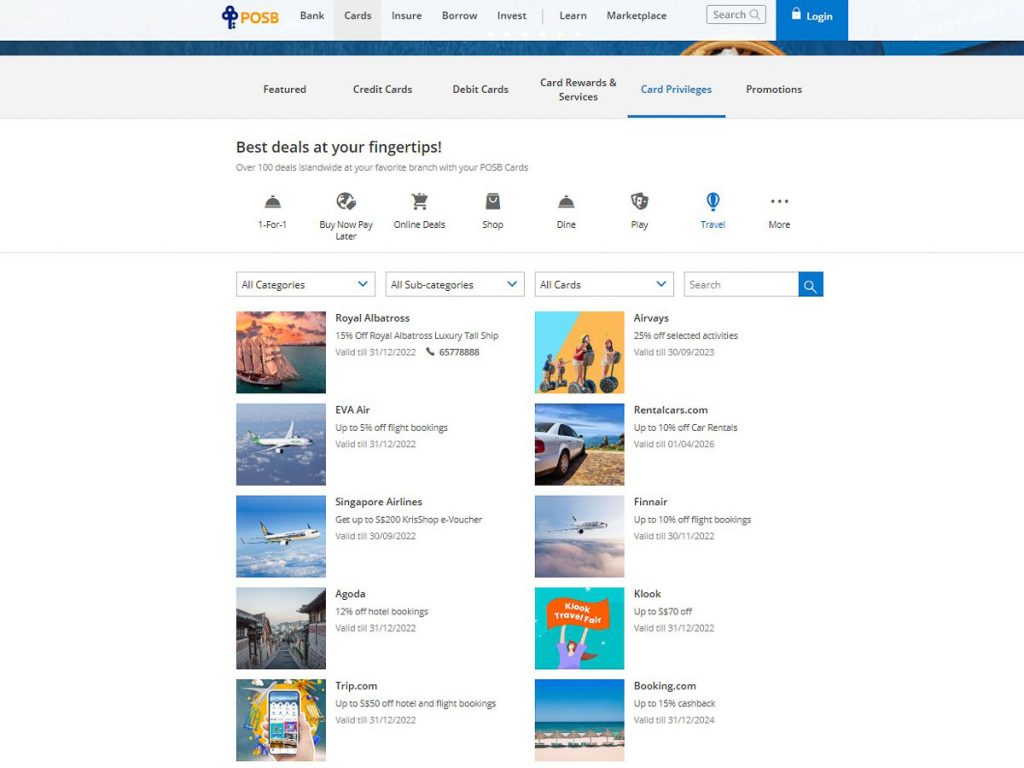Click '25% off selected activities' text

686,336
